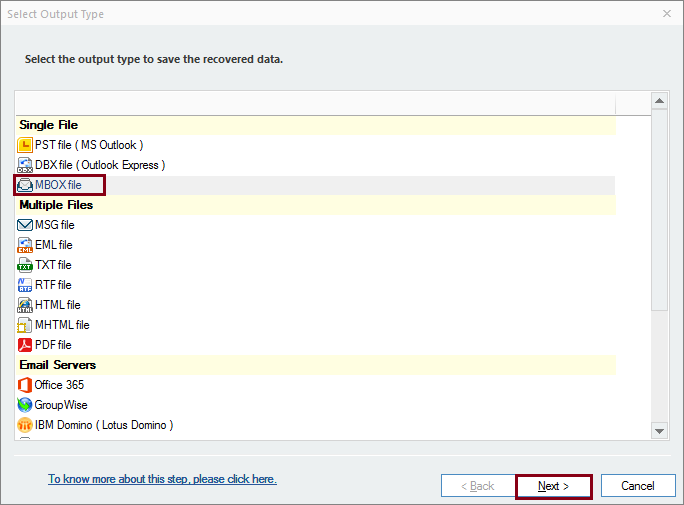Screen dimensions: 684x505
Task: Click the scrollbar up arrow
Action: [x=660, y=101]
